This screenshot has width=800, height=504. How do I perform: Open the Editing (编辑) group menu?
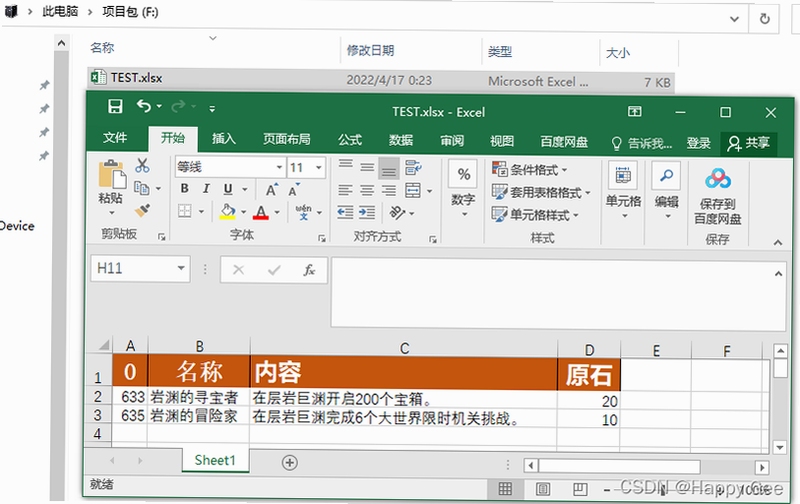click(666, 191)
